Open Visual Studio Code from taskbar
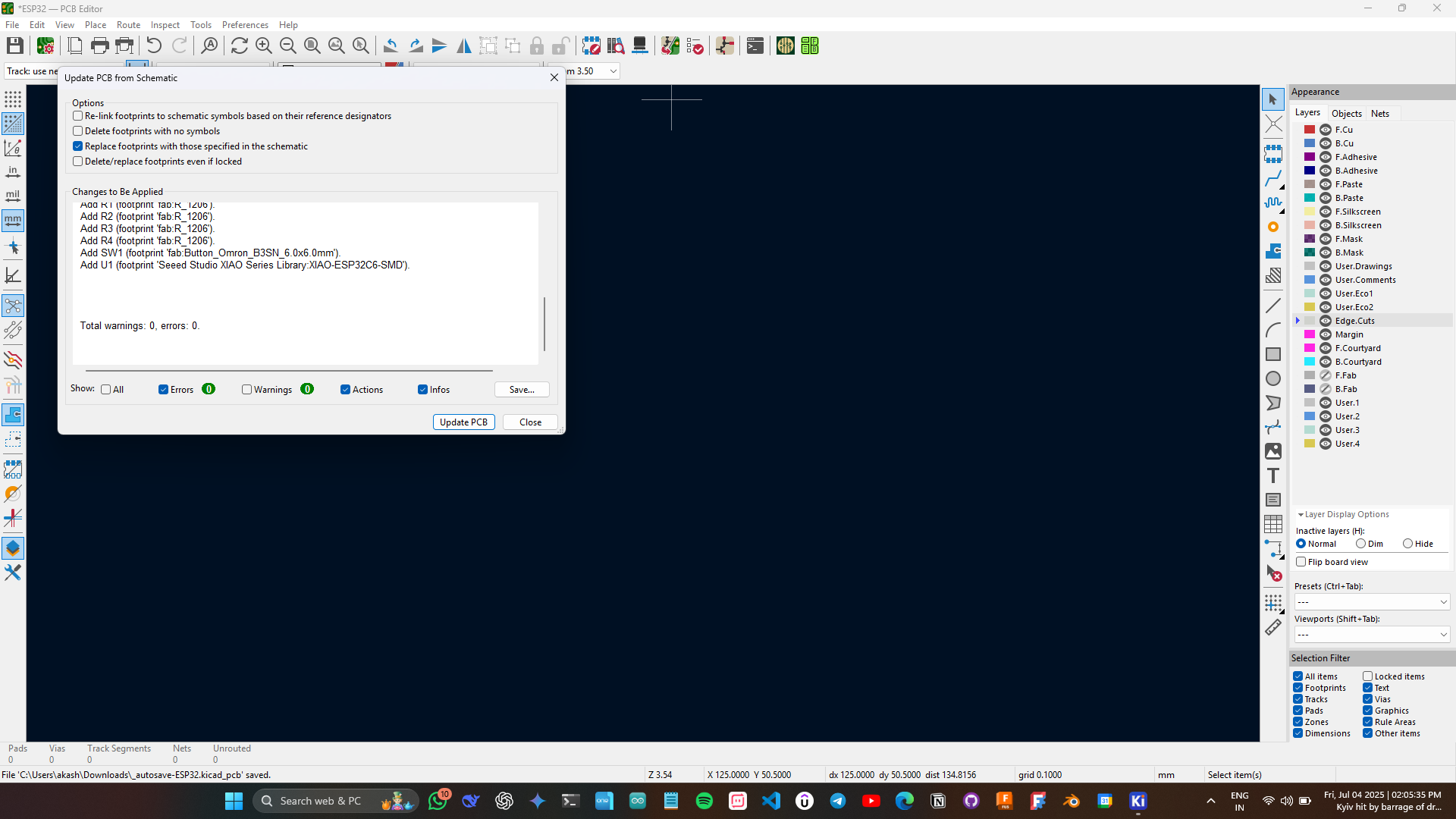Viewport: 1456px width, 819px height. click(771, 801)
